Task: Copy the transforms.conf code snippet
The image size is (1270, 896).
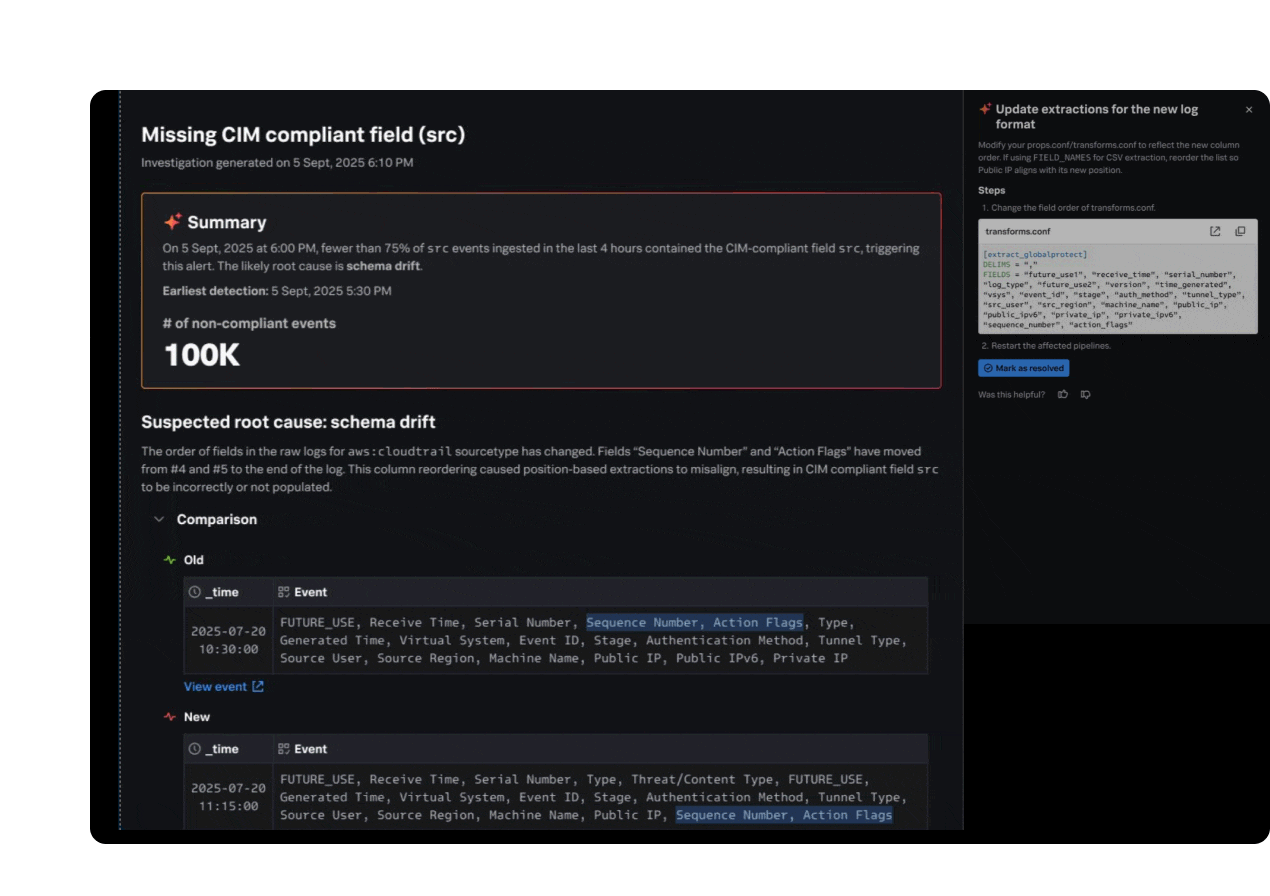Action: [1240, 231]
